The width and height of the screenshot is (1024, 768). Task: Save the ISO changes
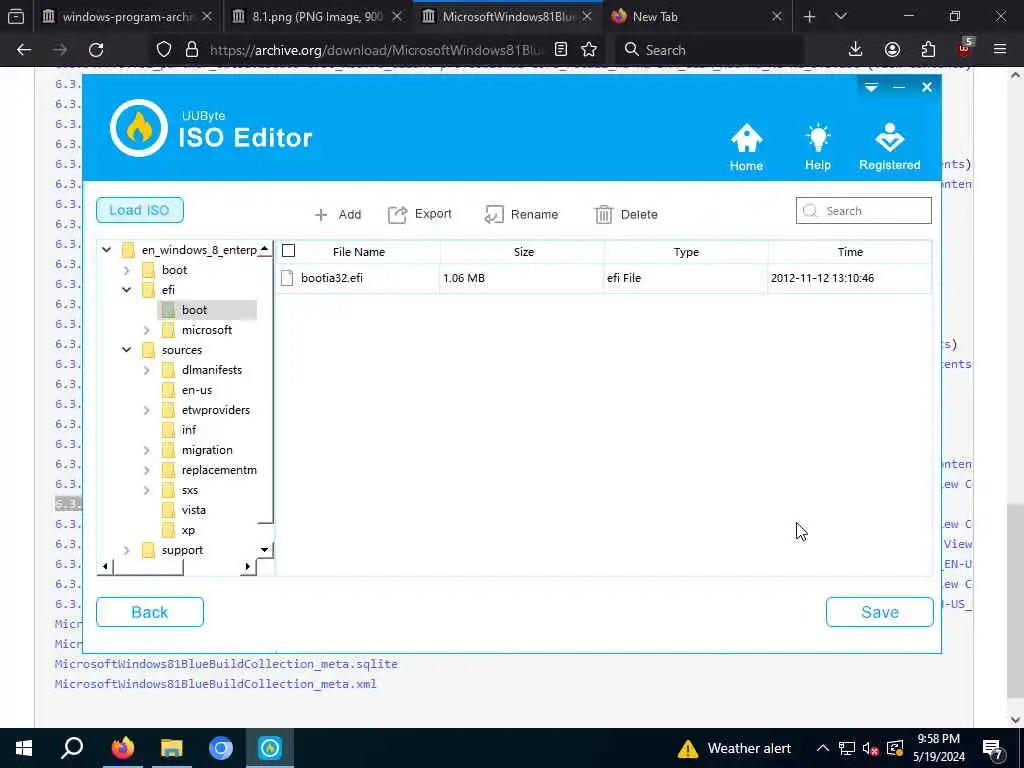(880, 612)
